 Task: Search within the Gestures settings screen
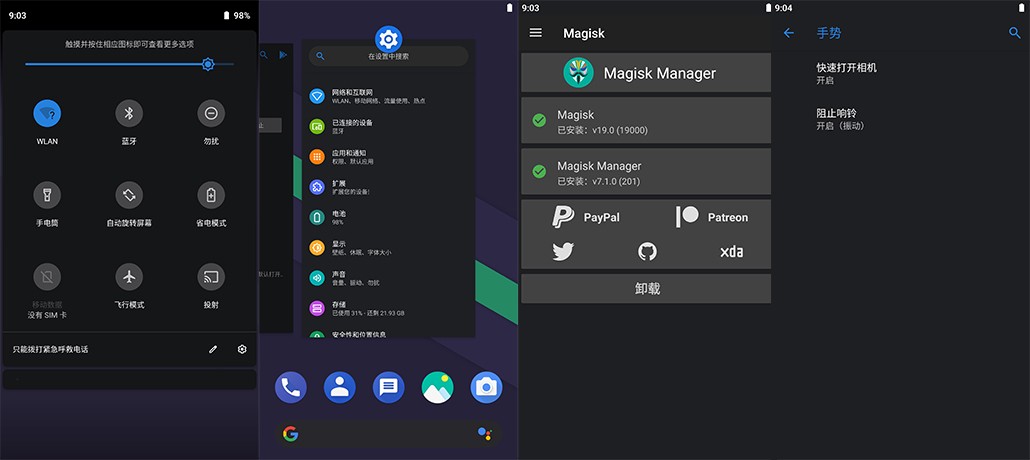coord(1015,33)
